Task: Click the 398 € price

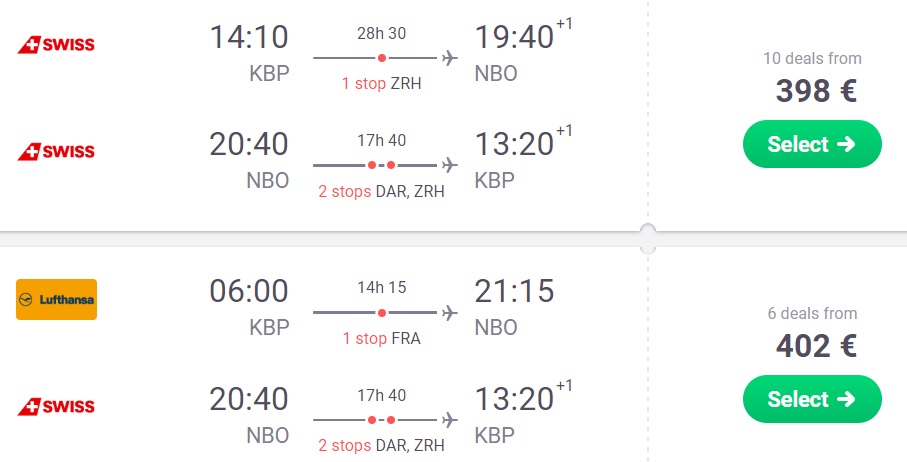Action: coord(816,91)
